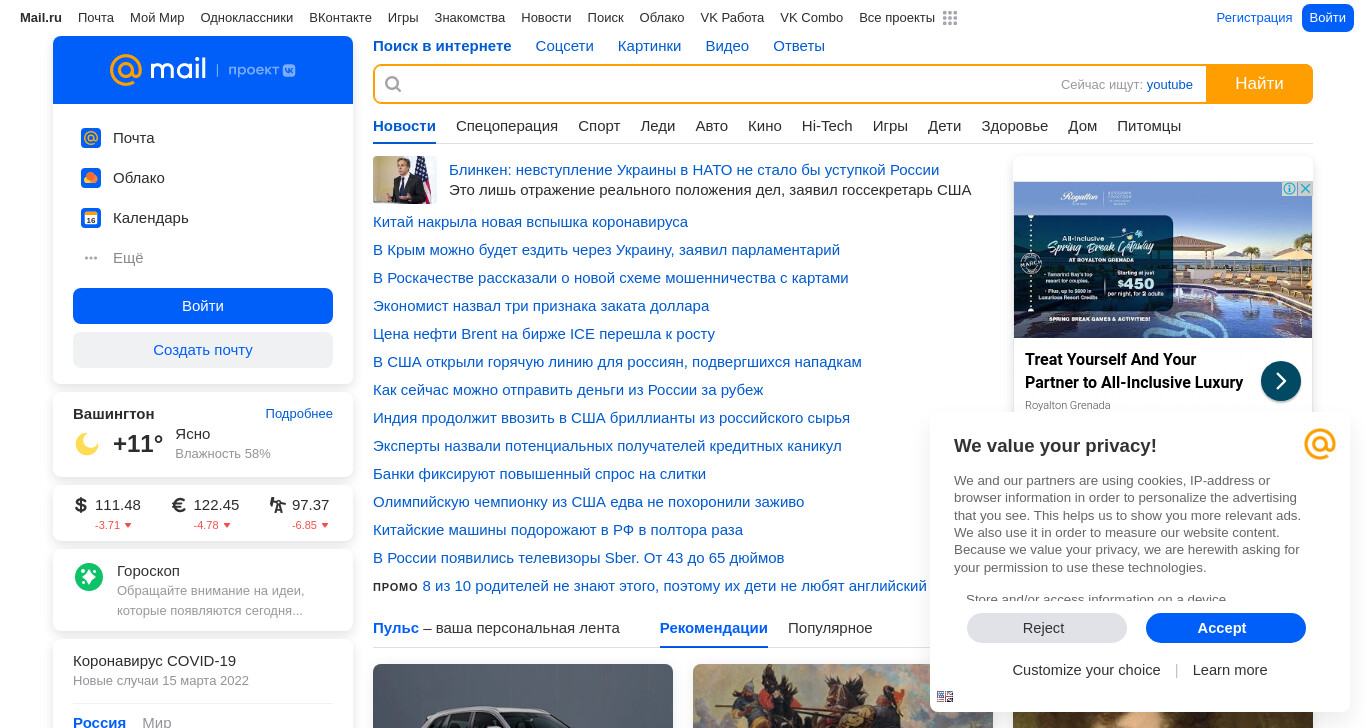Select the Кино news tab

point(765,126)
